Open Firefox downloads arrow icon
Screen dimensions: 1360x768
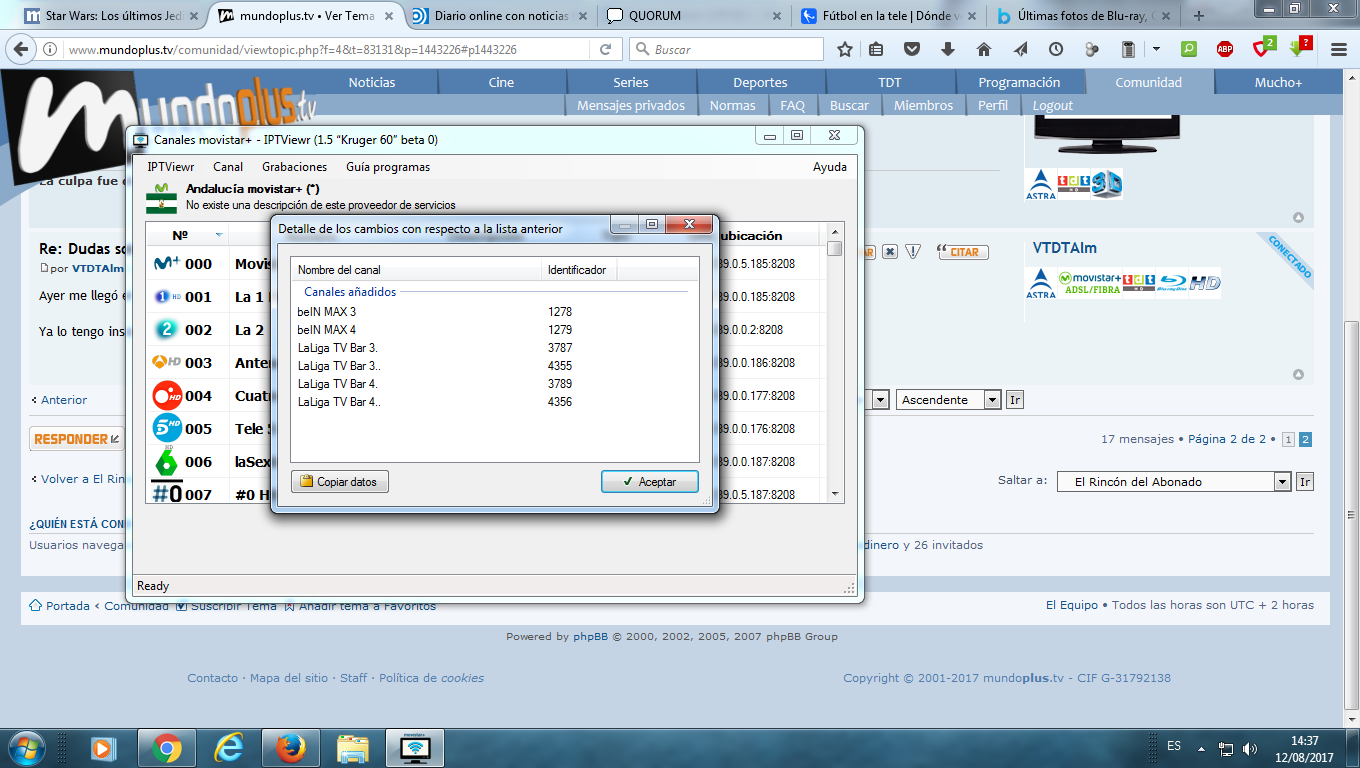948,49
